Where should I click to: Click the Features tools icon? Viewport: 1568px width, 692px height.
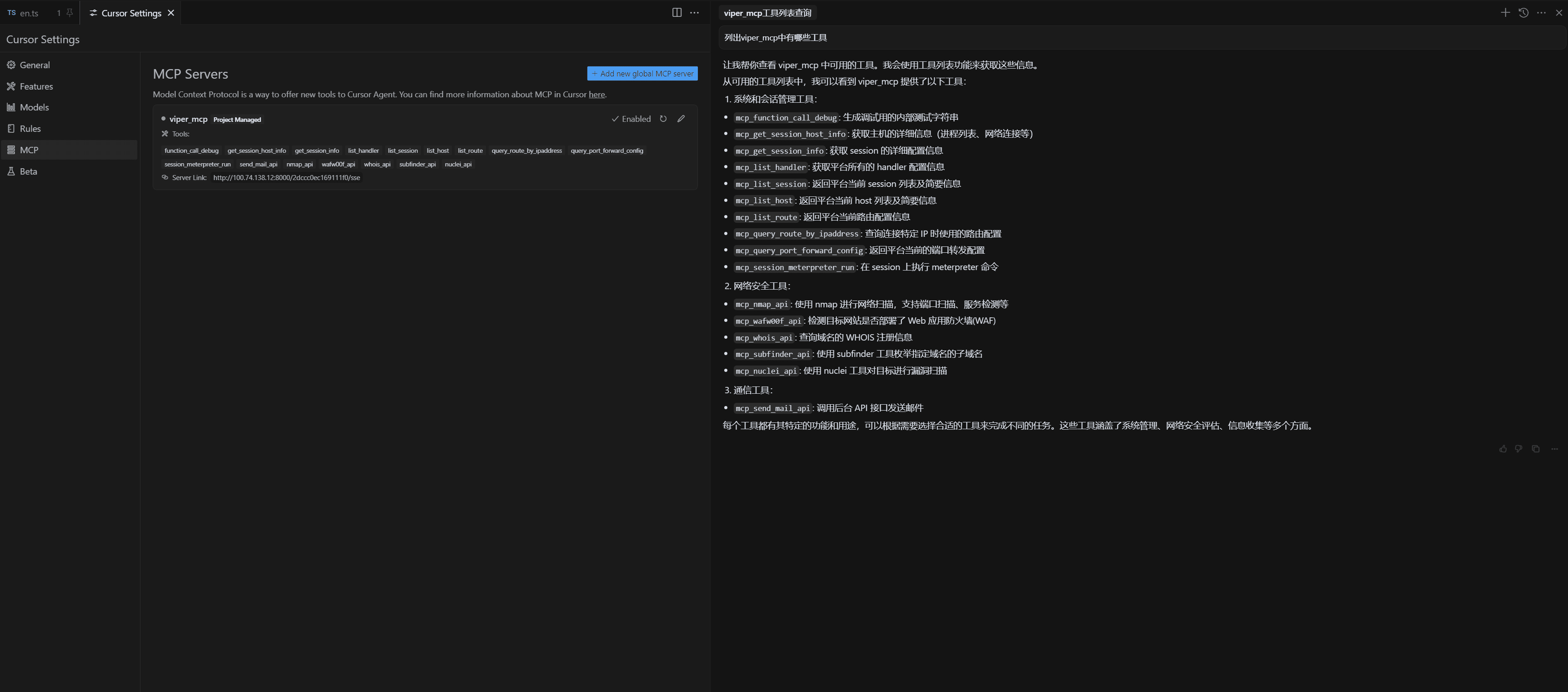coord(11,86)
